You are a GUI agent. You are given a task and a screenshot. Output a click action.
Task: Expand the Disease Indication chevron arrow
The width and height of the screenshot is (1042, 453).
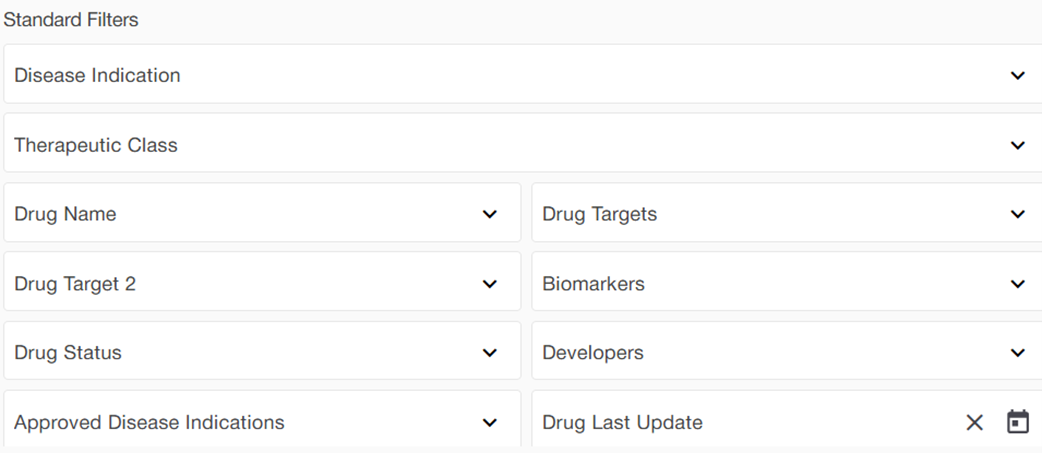tap(1017, 75)
